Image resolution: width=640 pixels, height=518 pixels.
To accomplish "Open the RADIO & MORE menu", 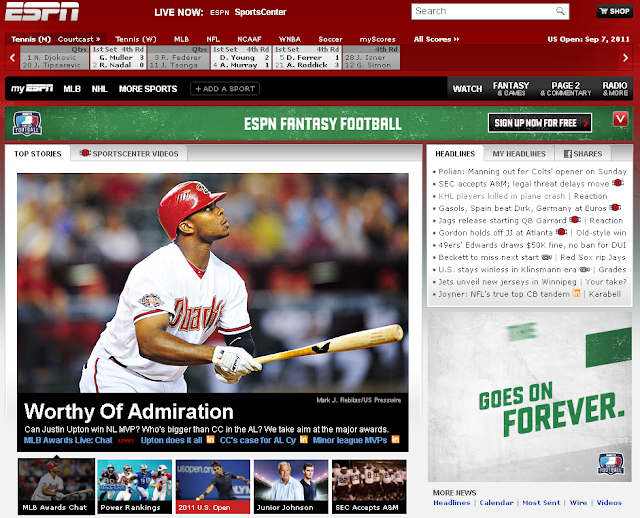I will [615, 89].
